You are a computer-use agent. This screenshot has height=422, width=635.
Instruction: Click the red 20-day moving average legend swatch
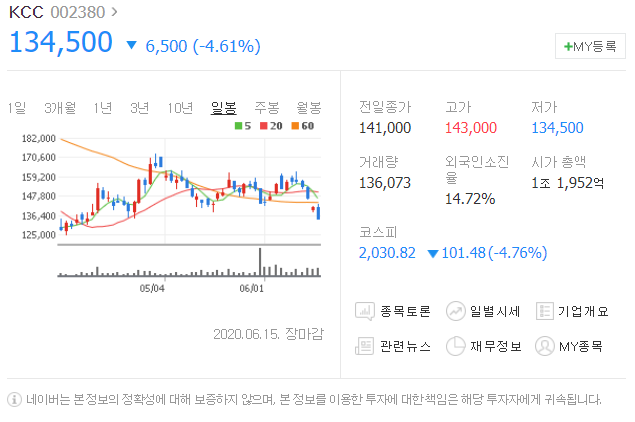pyautogui.click(x=264, y=126)
